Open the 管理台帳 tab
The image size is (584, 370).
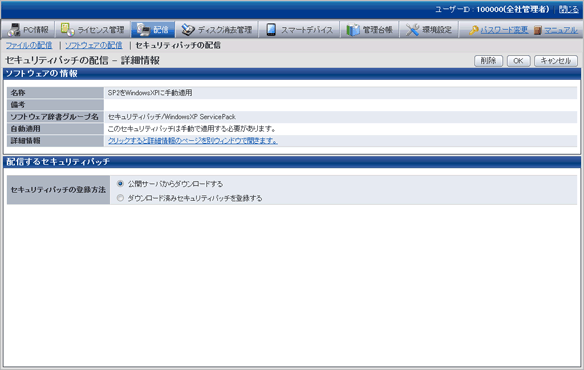click(369, 29)
